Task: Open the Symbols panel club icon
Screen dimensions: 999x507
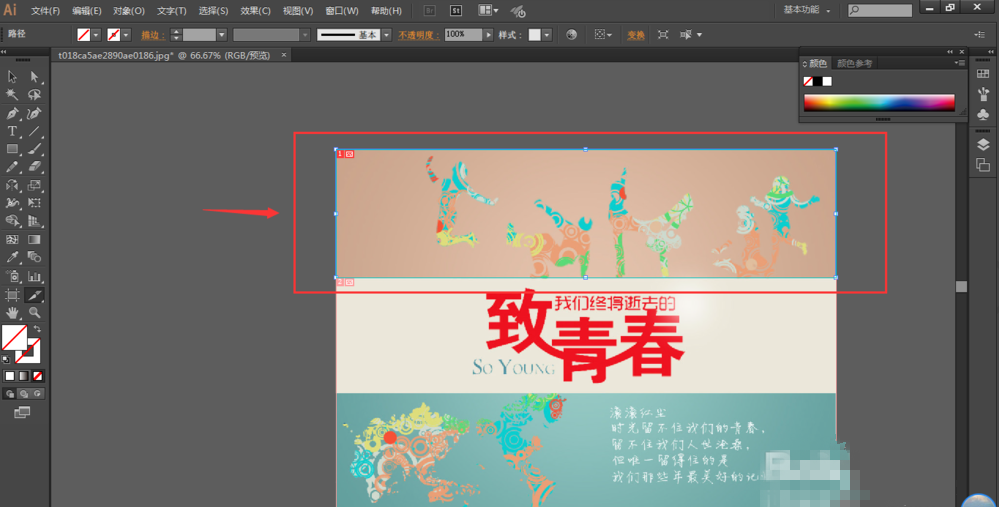Action: (983, 113)
